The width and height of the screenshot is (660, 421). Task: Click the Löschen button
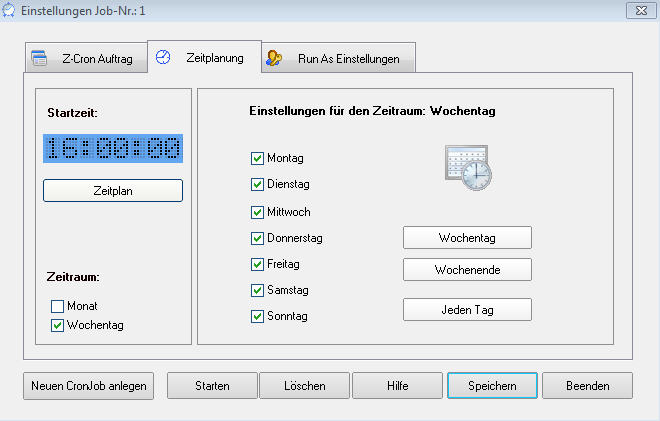304,386
